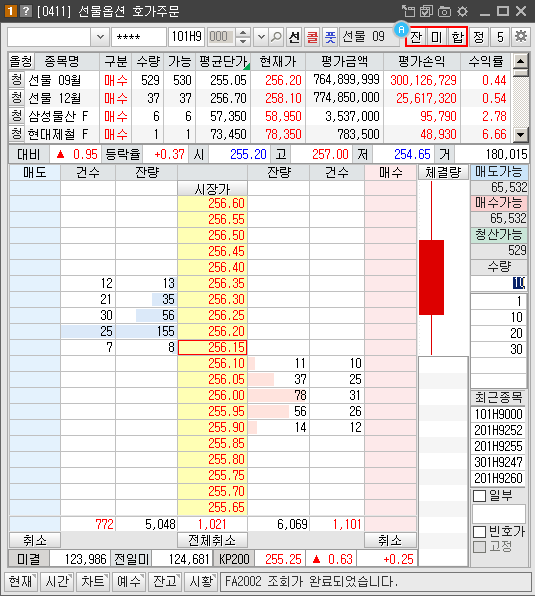Increase the code number with the stepper arrows
535x596 pixels.
(x=243, y=33)
